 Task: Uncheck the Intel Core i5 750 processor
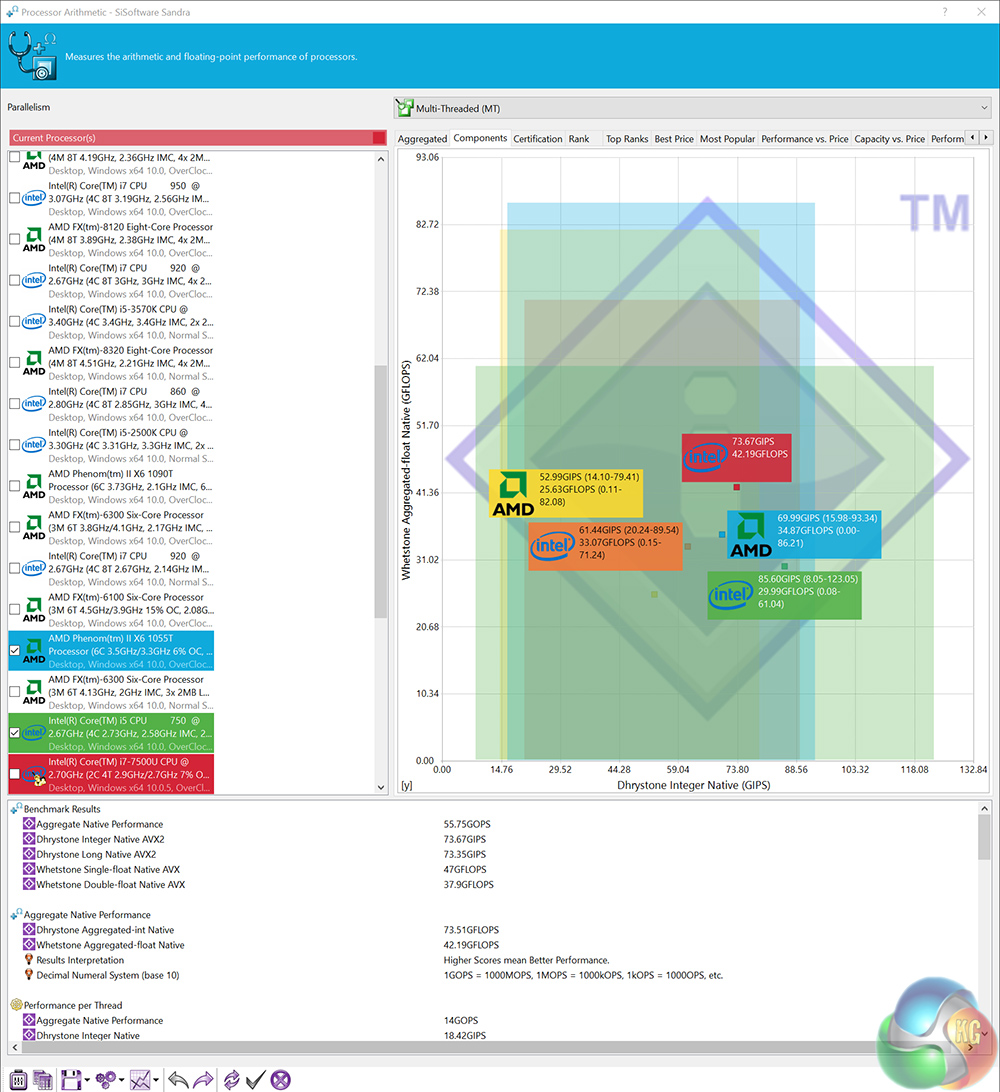coord(14,733)
